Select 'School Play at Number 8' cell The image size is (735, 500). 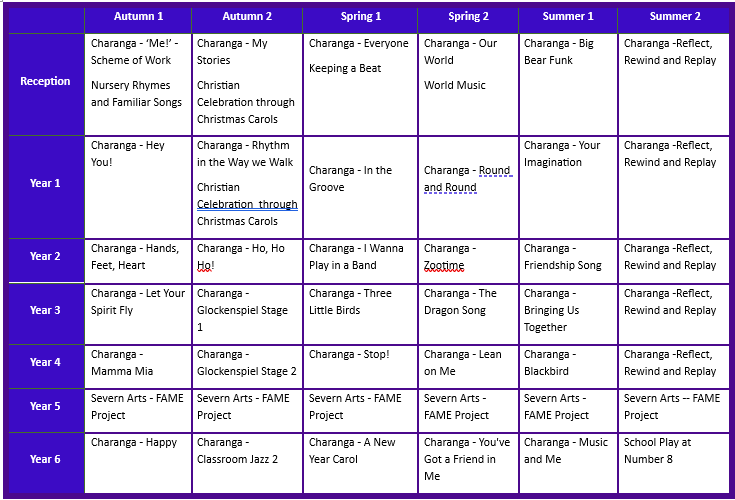click(675, 463)
